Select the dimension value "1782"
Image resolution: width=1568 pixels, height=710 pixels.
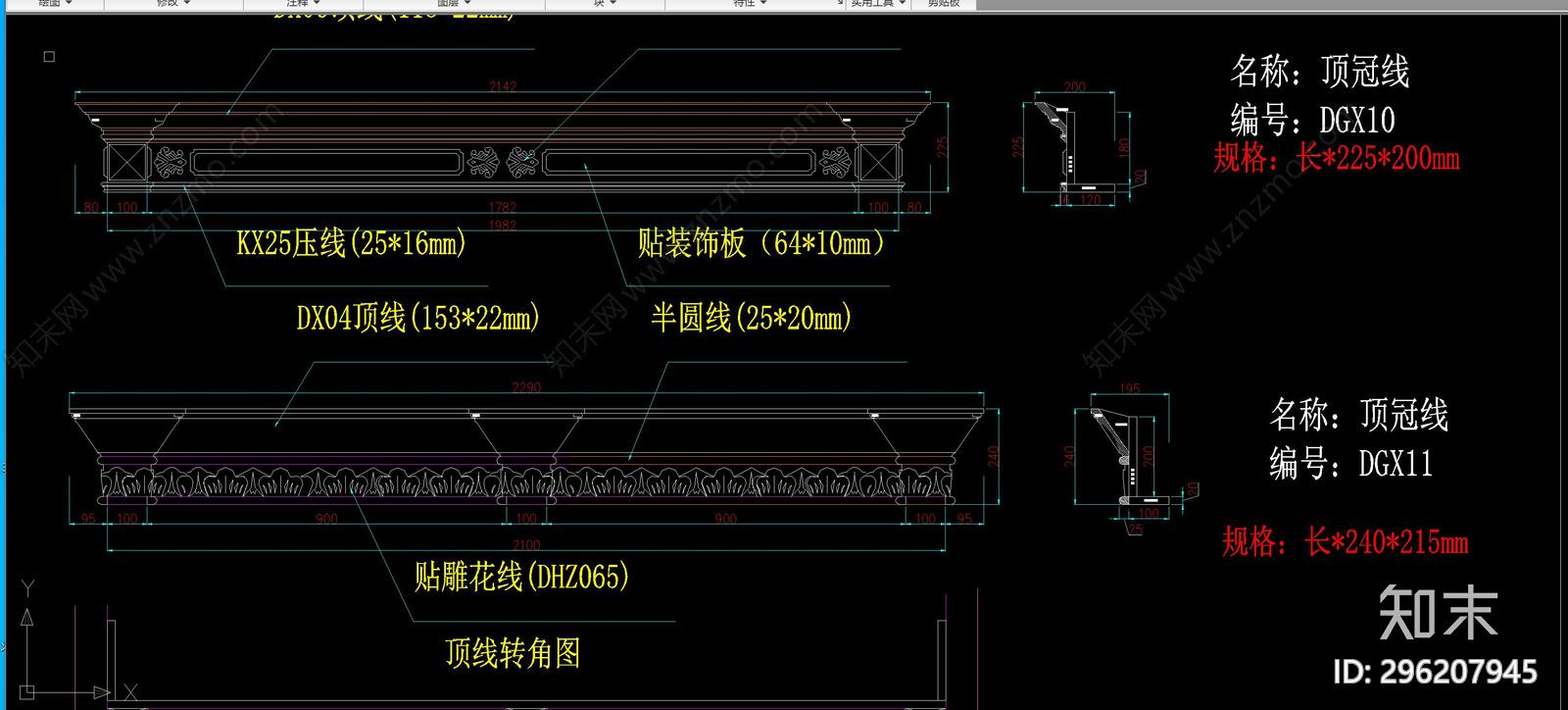pos(503,207)
